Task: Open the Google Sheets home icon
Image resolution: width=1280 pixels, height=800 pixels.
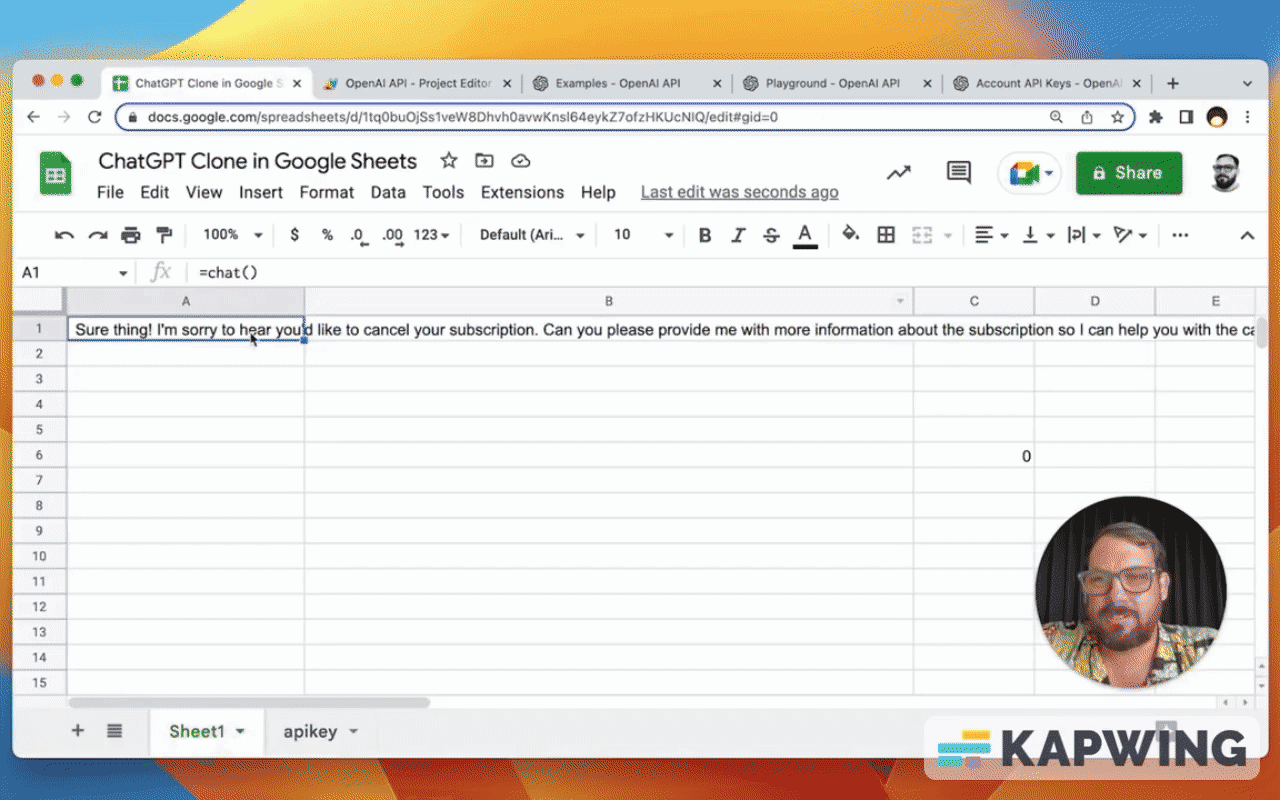Action: [x=55, y=174]
